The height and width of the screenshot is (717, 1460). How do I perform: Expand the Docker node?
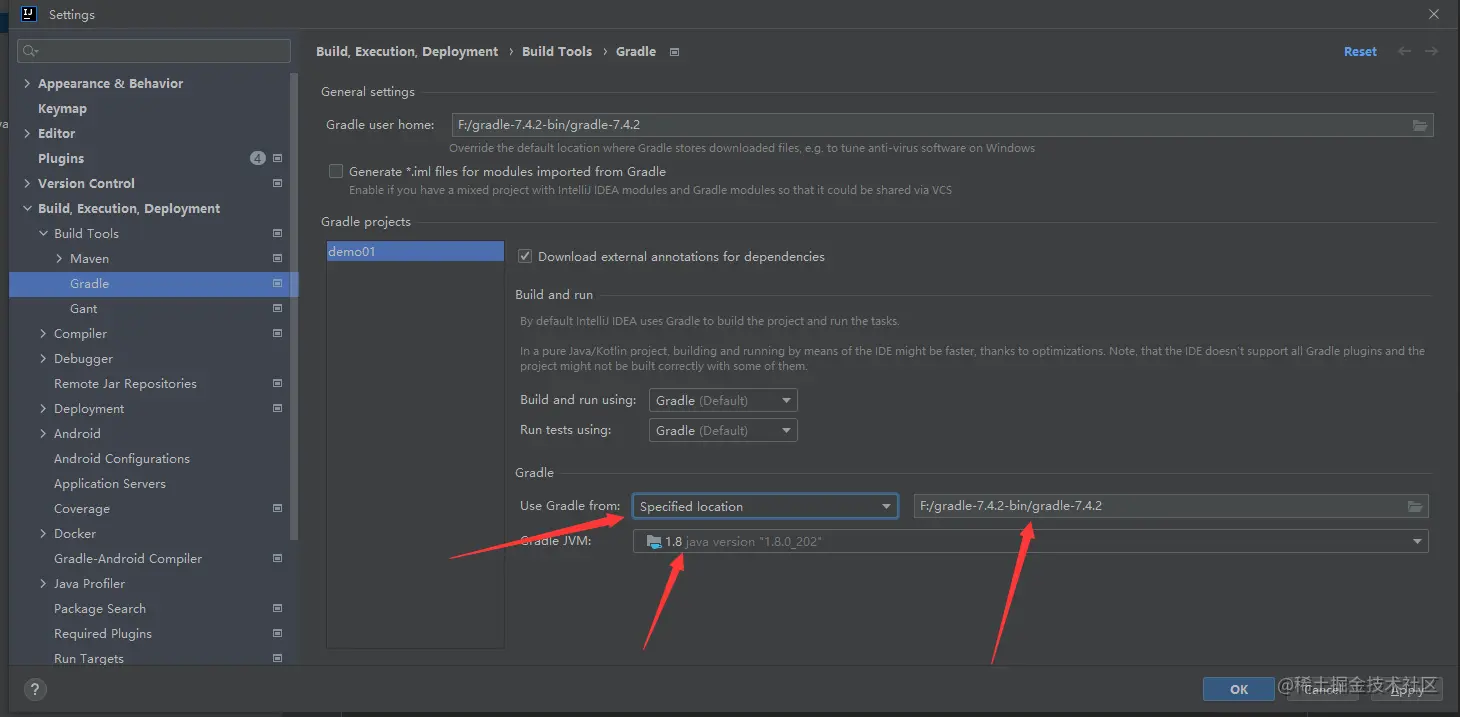(43, 533)
